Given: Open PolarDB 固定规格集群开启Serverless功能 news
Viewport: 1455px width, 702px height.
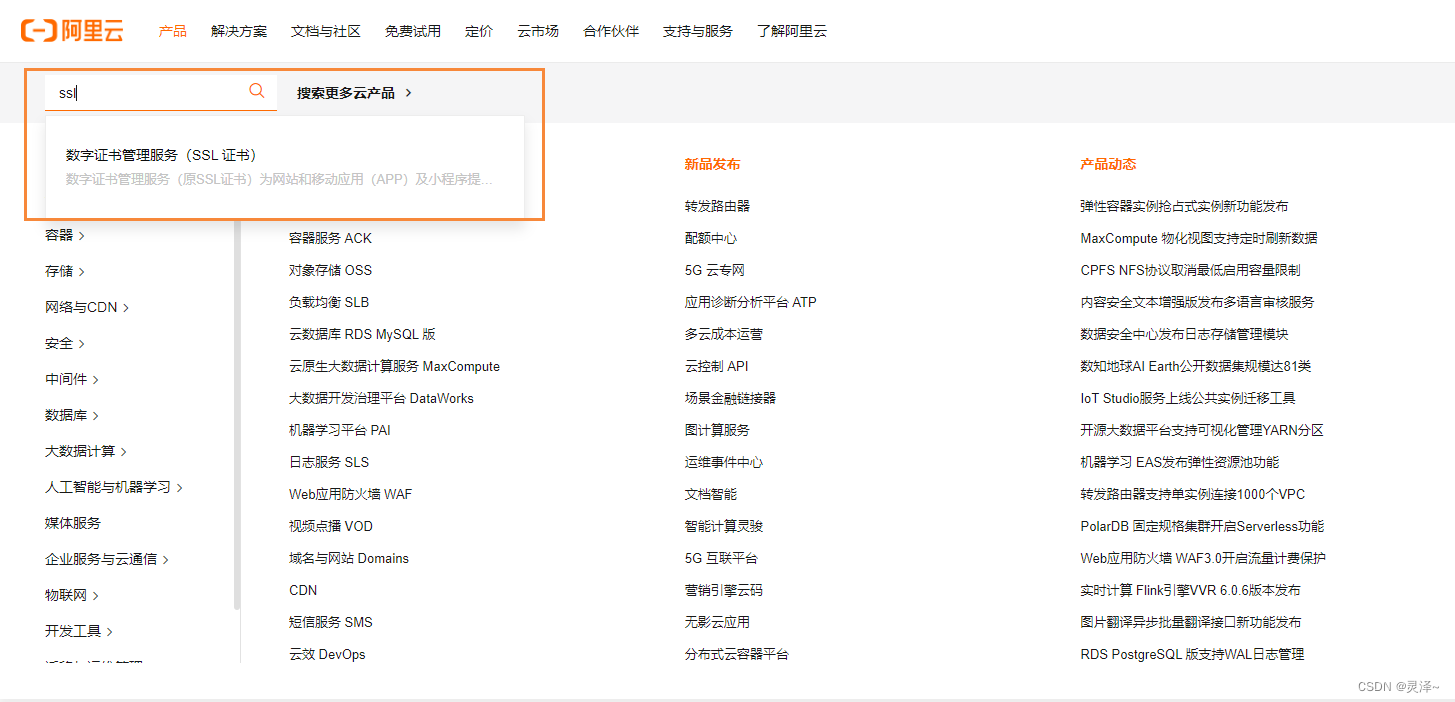Looking at the screenshot, I should [x=1202, y=526].
